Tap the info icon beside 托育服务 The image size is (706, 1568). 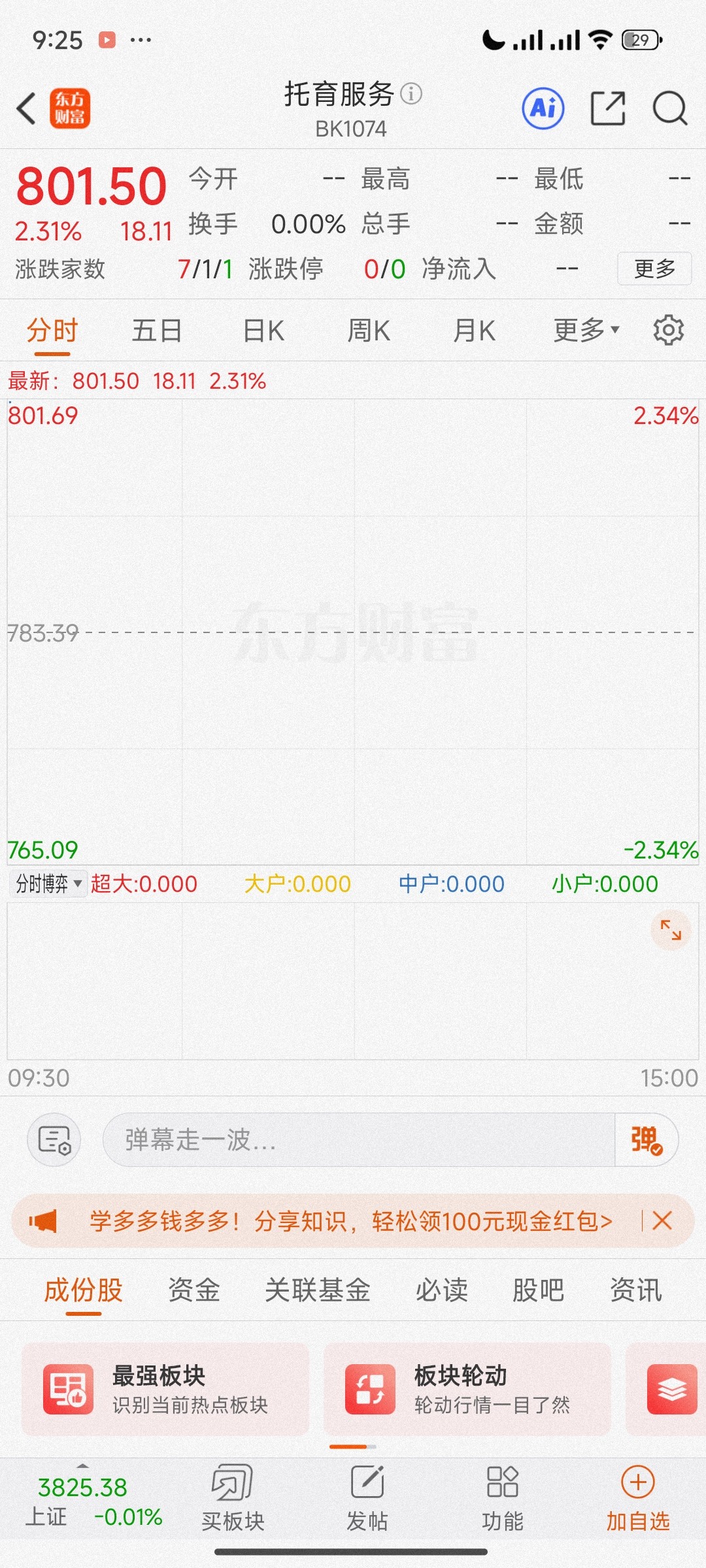[411, 94]
